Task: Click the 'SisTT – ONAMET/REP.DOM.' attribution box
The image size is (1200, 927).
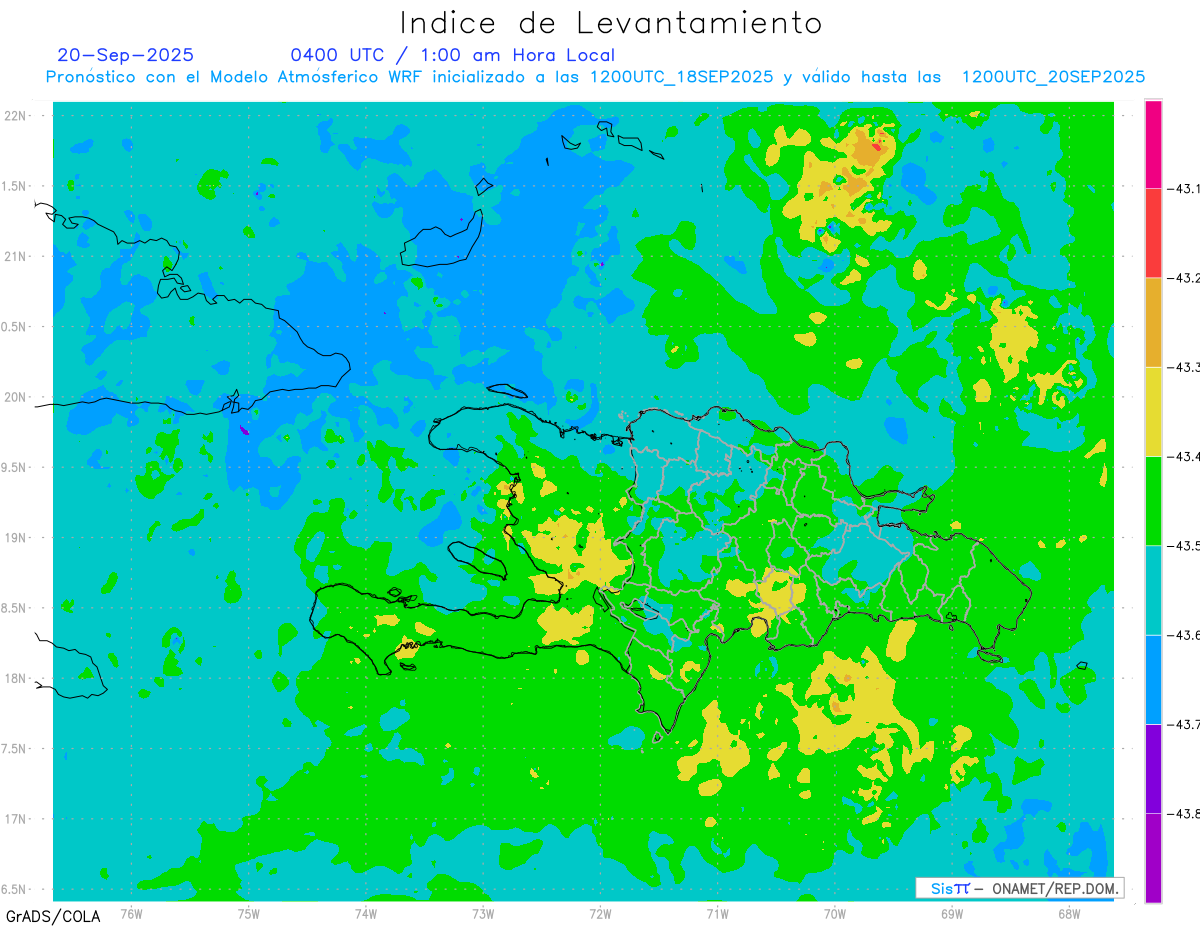Action: click(x=1019, y=888)
